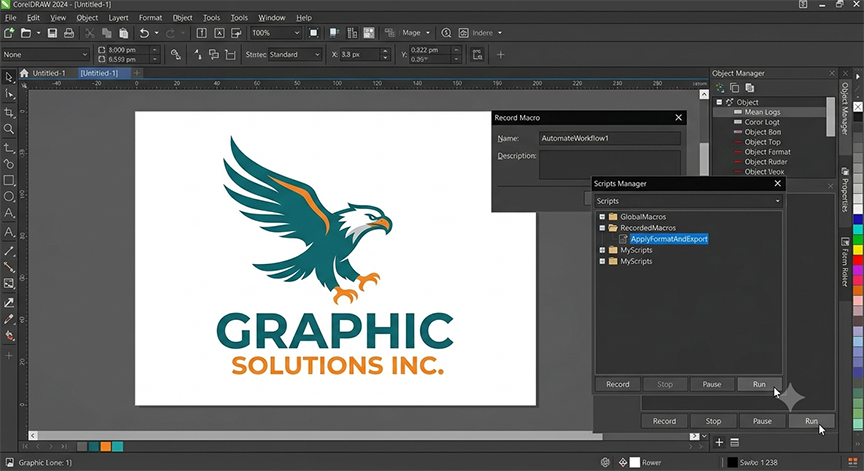The width and height of the screenshot is (864, 471).
Task: Click the first icon in the Object Manager toolbar
Action: click(x=720, y=88)
